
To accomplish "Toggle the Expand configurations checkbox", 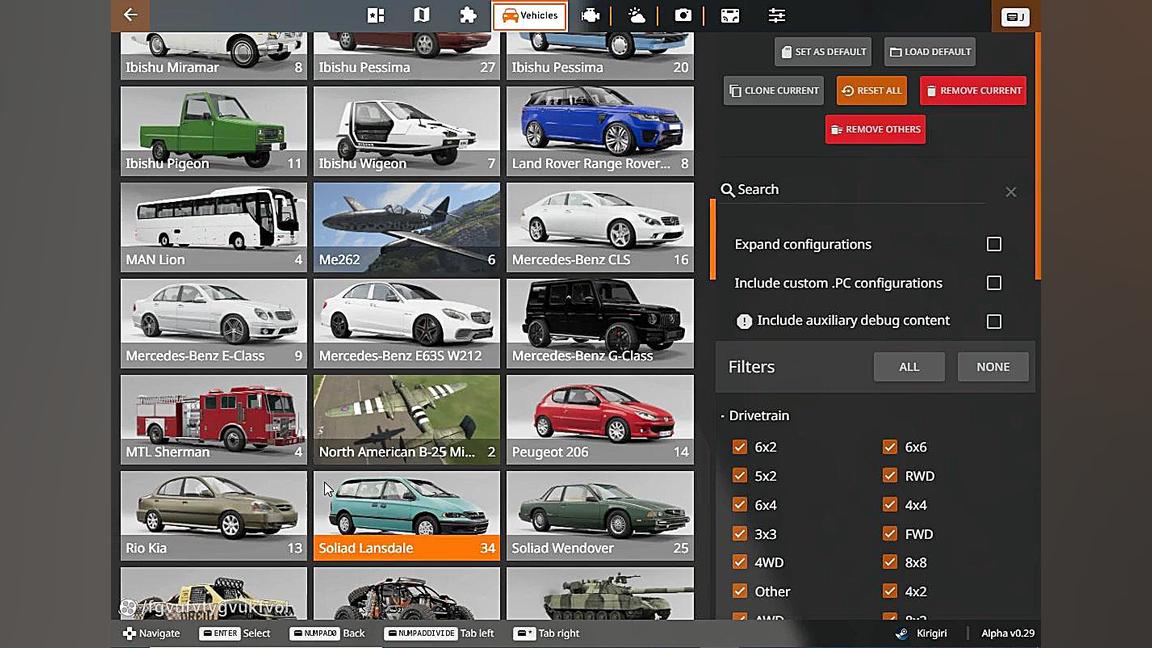I will (x=994, y=244).
